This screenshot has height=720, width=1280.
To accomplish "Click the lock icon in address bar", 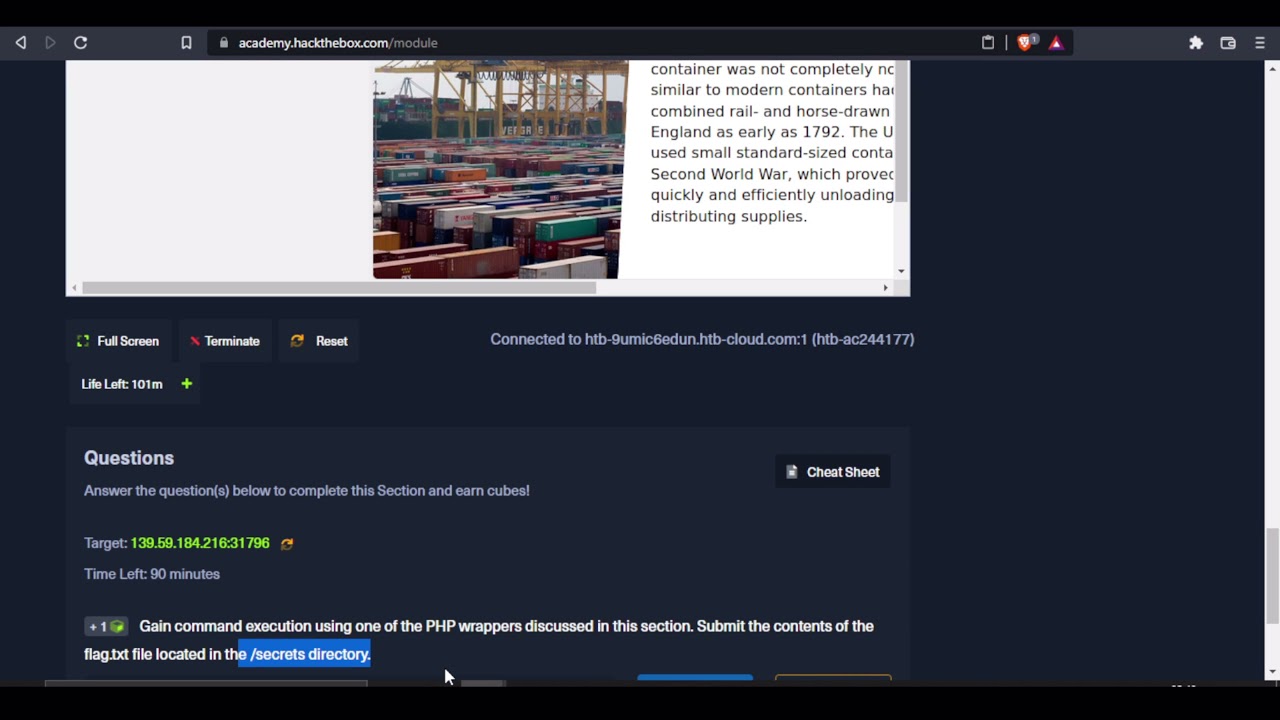I will click(x=224, y=43).
